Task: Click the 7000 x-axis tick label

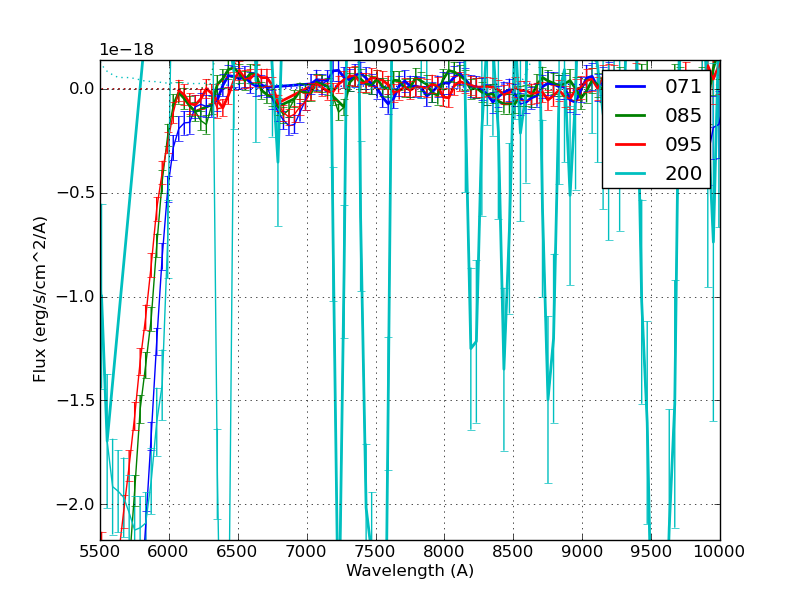Action: coord(307,551)
